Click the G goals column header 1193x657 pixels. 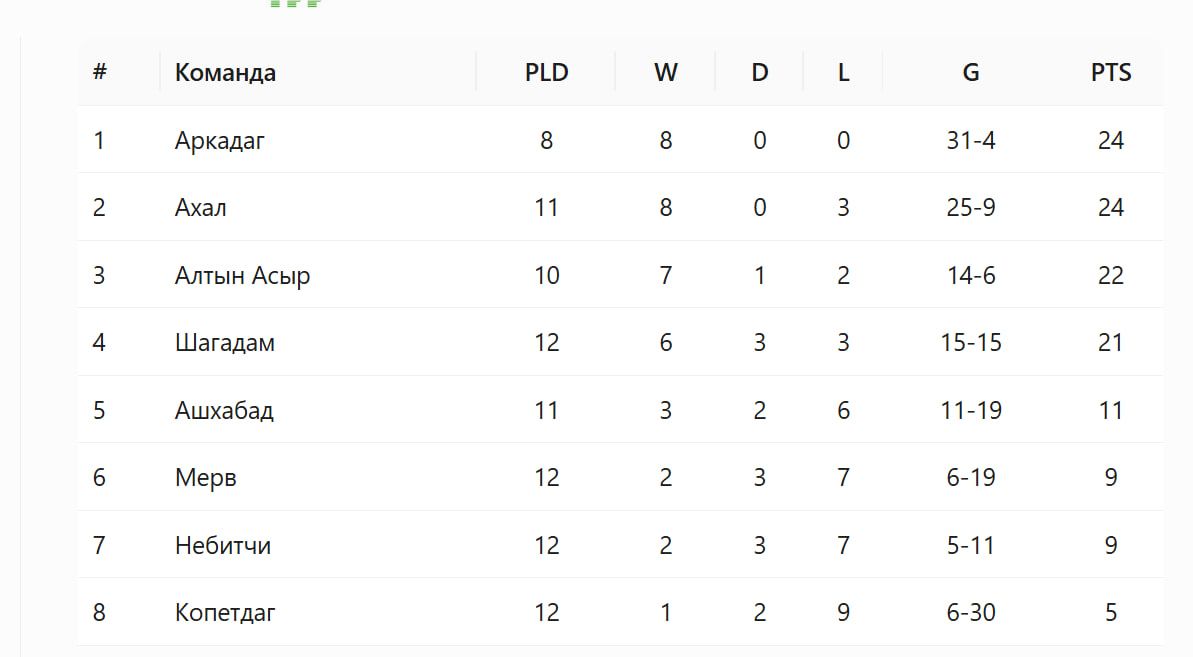pyautogui.click(x=971, y=72)
